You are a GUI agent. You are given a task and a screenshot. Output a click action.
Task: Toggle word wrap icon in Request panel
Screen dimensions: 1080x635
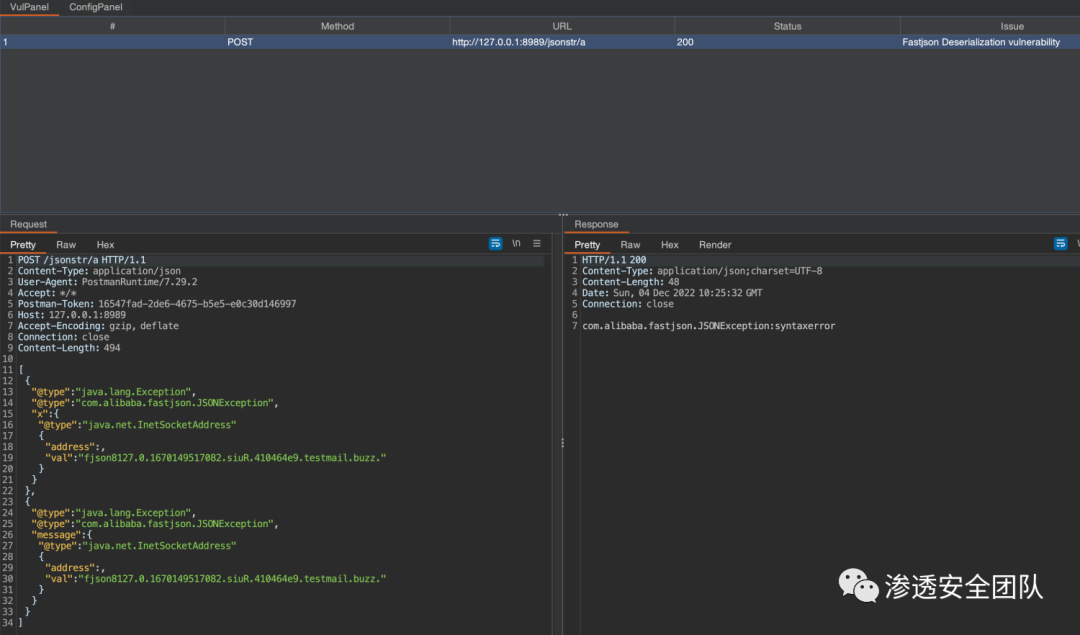[495, 244]
